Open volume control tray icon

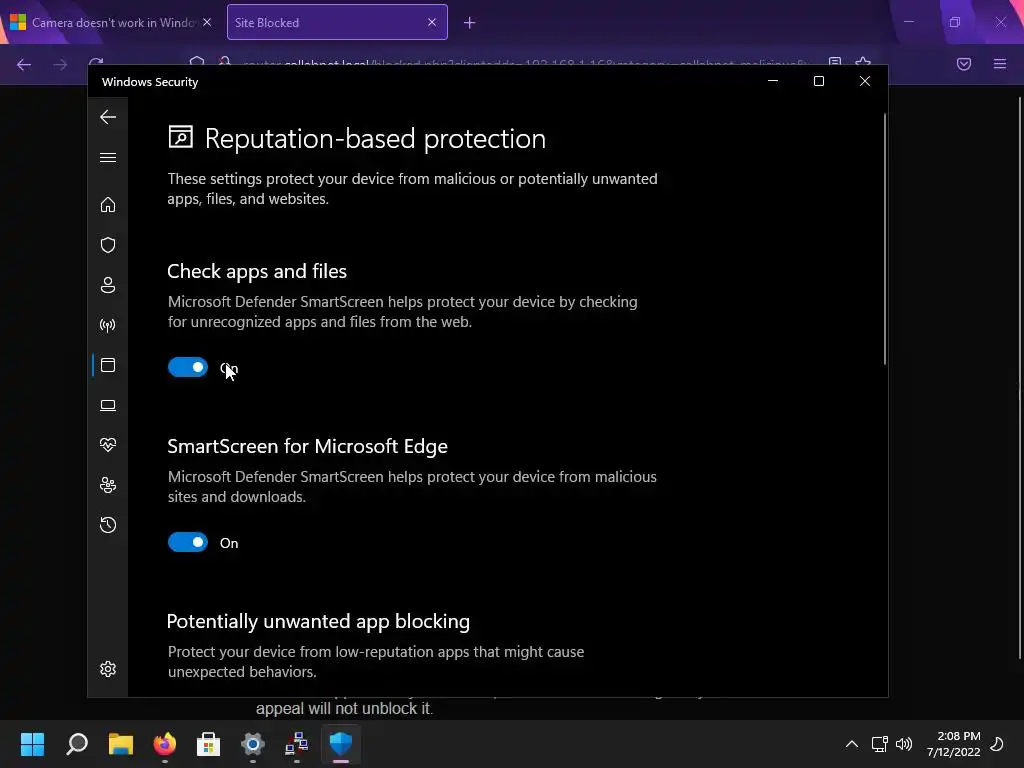click(x=904, y=744)
